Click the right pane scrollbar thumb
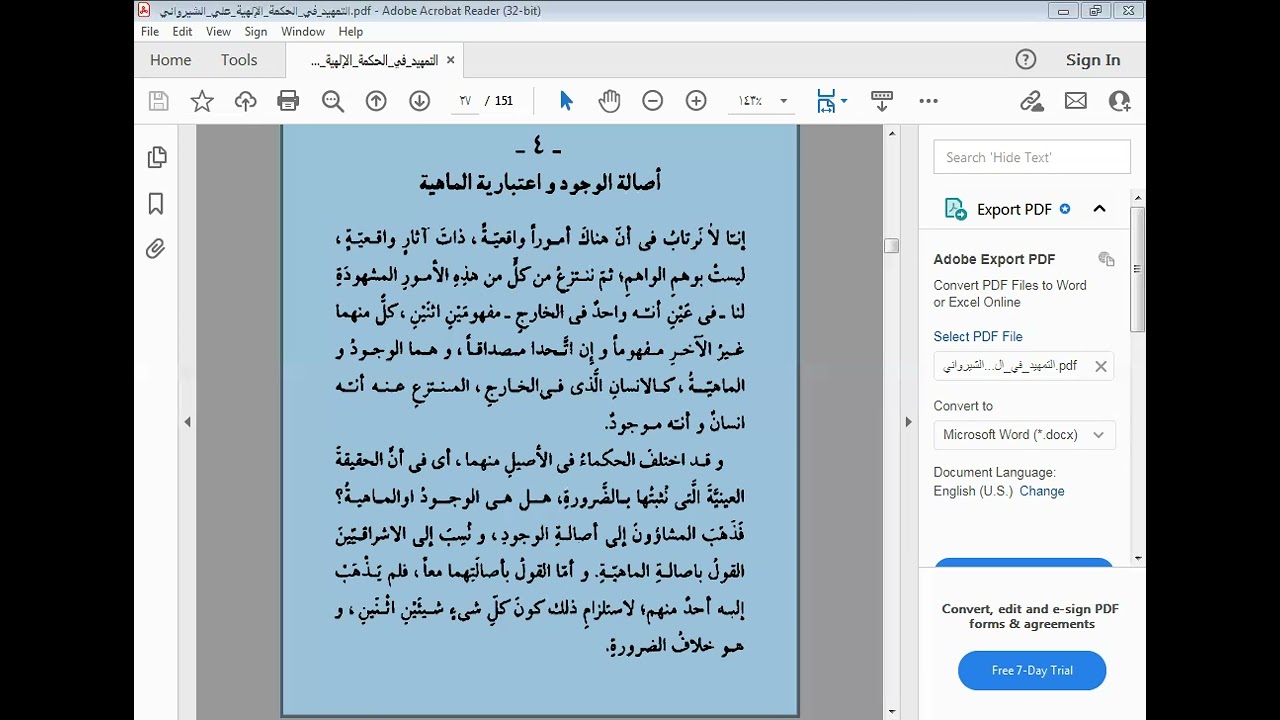 click(x=1138, y=270)
